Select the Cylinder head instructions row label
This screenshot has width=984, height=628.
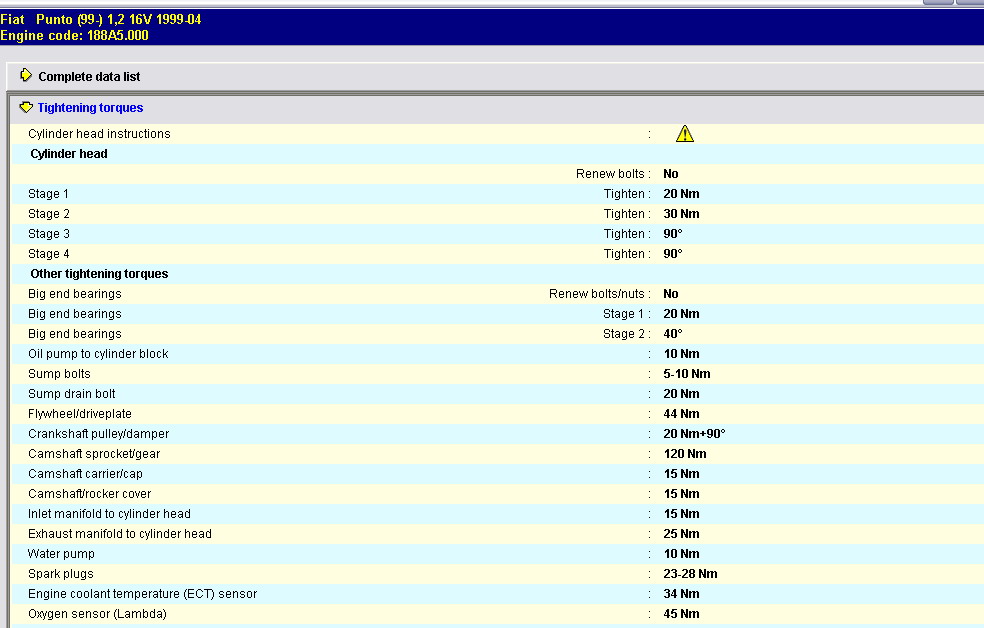[x=99, y=134]
